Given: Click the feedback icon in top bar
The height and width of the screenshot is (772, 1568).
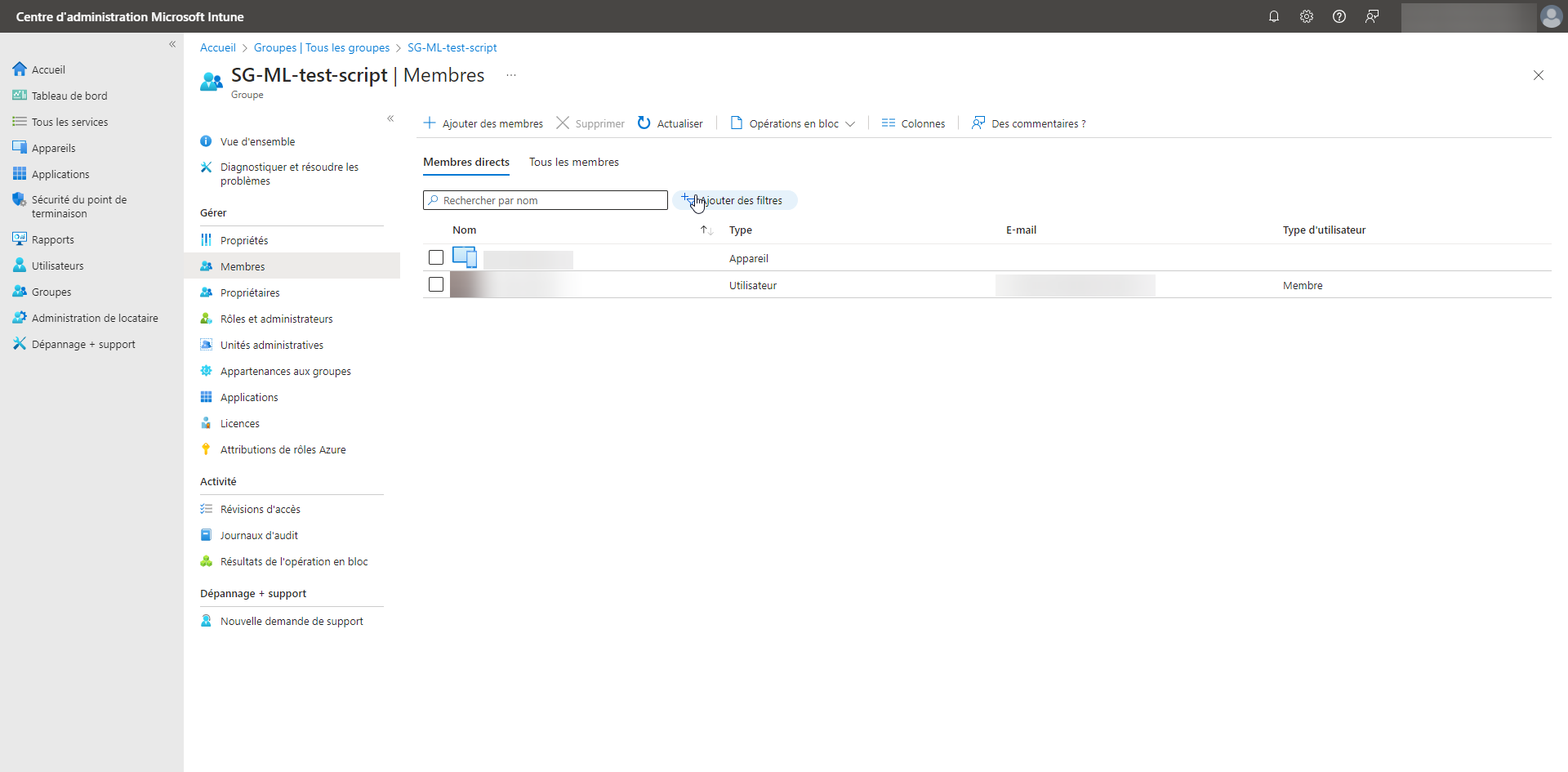Looking at the screenshot, I should click(1372, 16).
